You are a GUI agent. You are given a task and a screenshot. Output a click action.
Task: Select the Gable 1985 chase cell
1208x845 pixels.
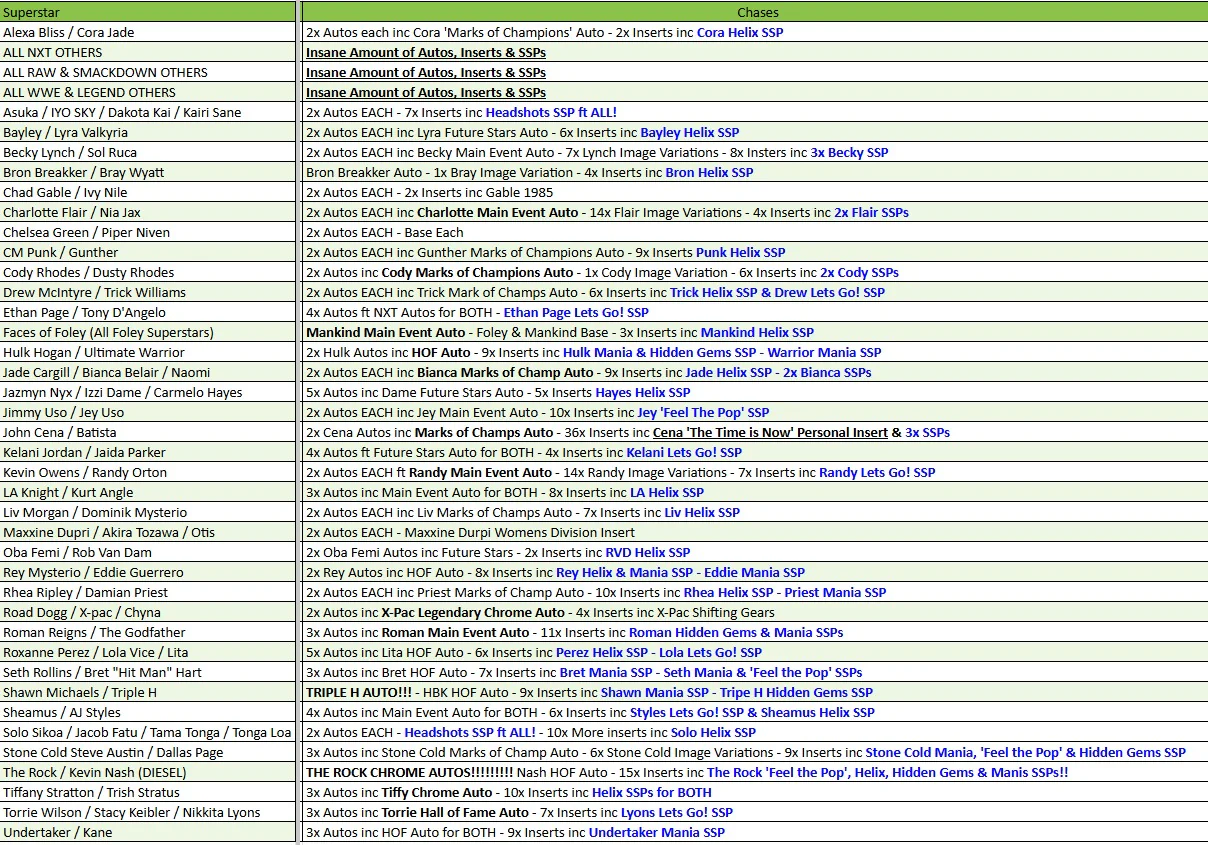[755, 192]
